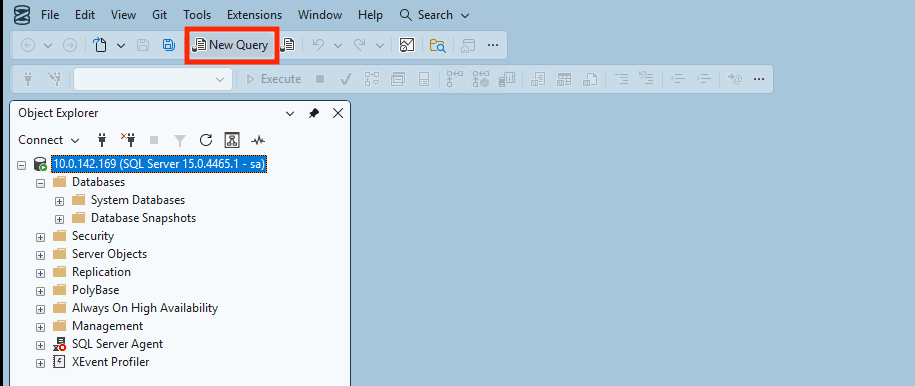Click the Navigate Backward arrow icon
The width and height of the screenshot is (915, 386).
point(28,46)
